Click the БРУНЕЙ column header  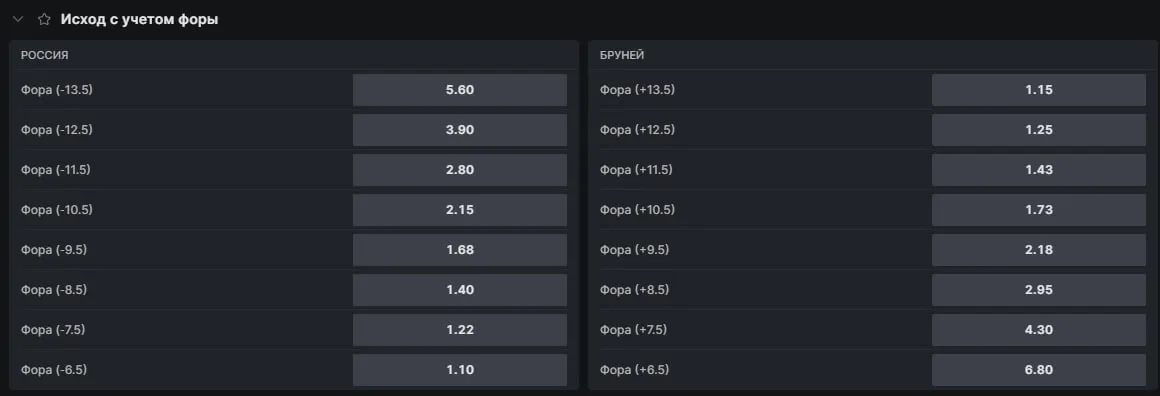(621, 56)
